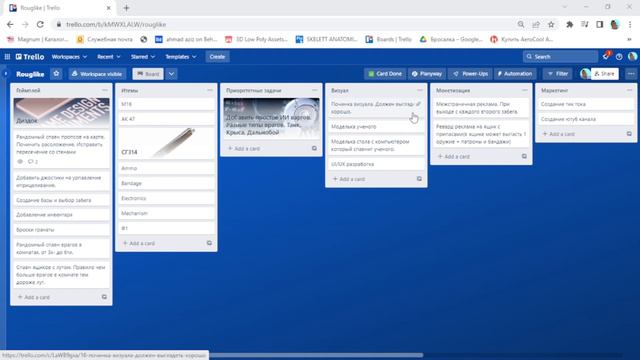Open list actions for the Маркетинг list
Viewport: 640px width, 360px height.
pos(629,90)
